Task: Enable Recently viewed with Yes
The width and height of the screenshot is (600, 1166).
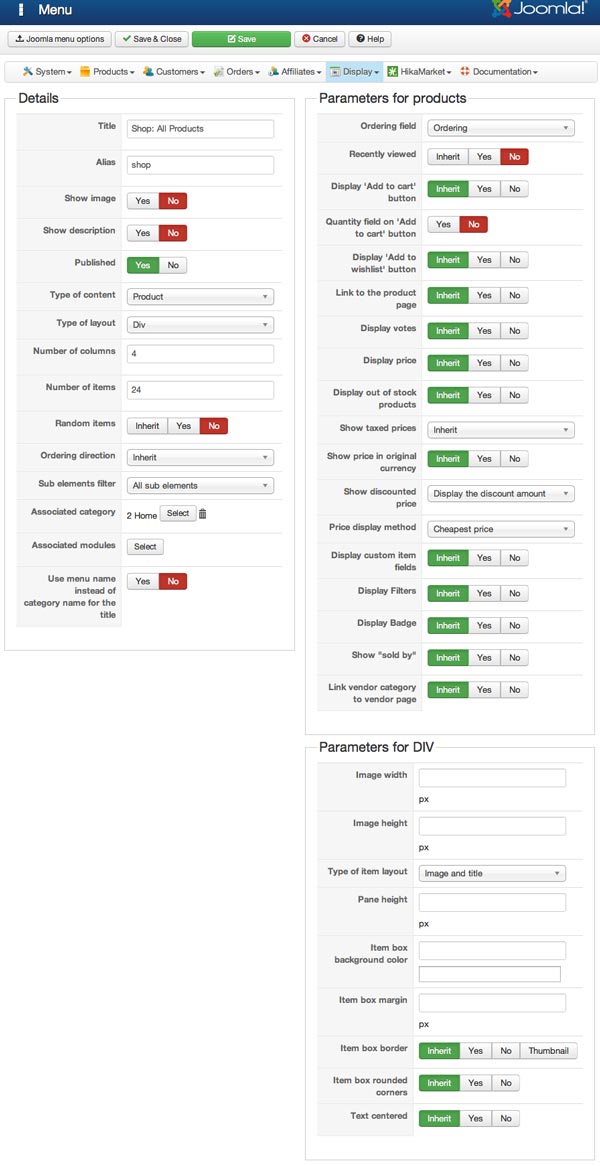Action: click(484, 157)
